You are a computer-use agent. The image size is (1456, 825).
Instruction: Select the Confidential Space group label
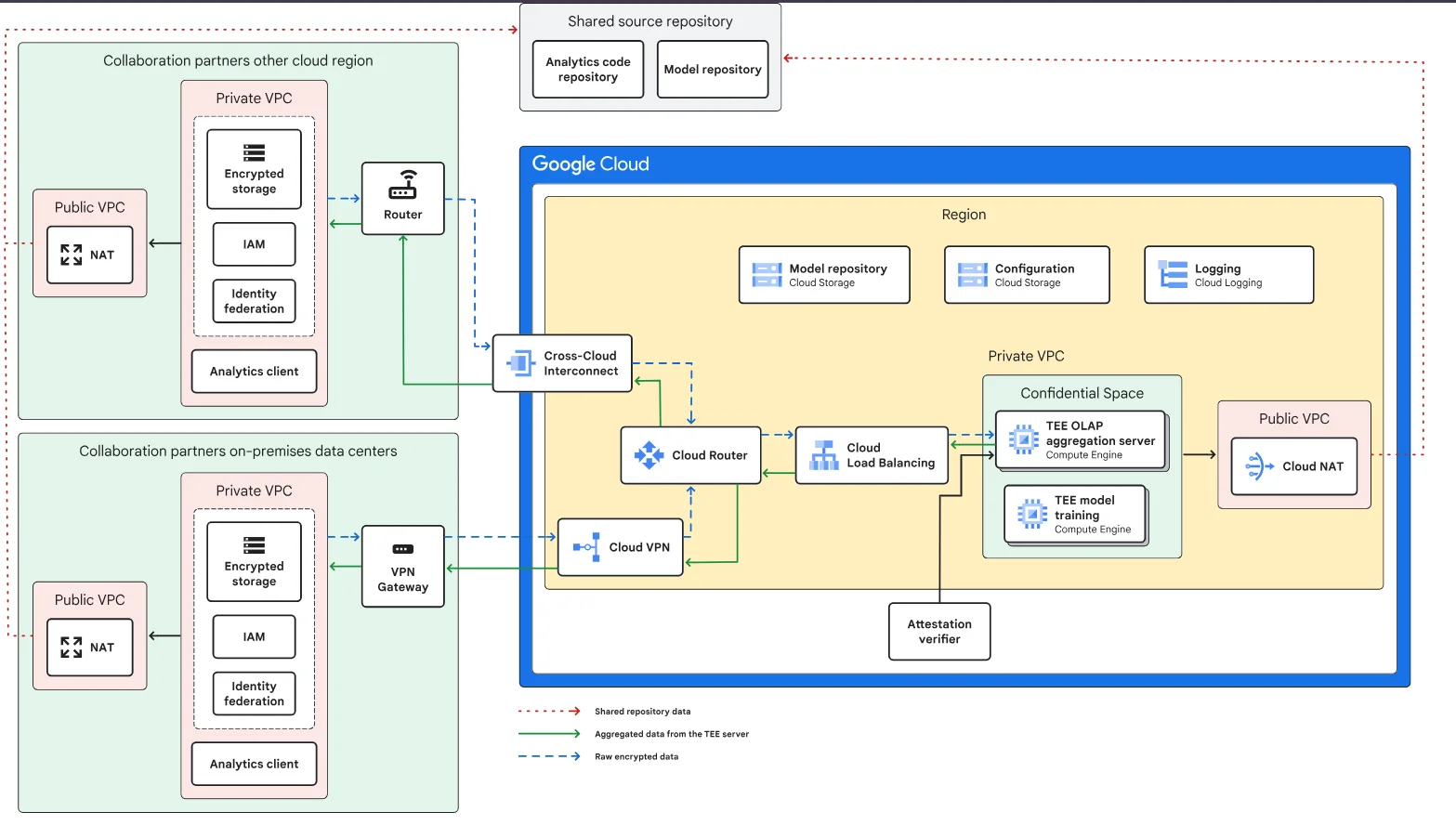pyautogui.click(x=1082, y=392)
